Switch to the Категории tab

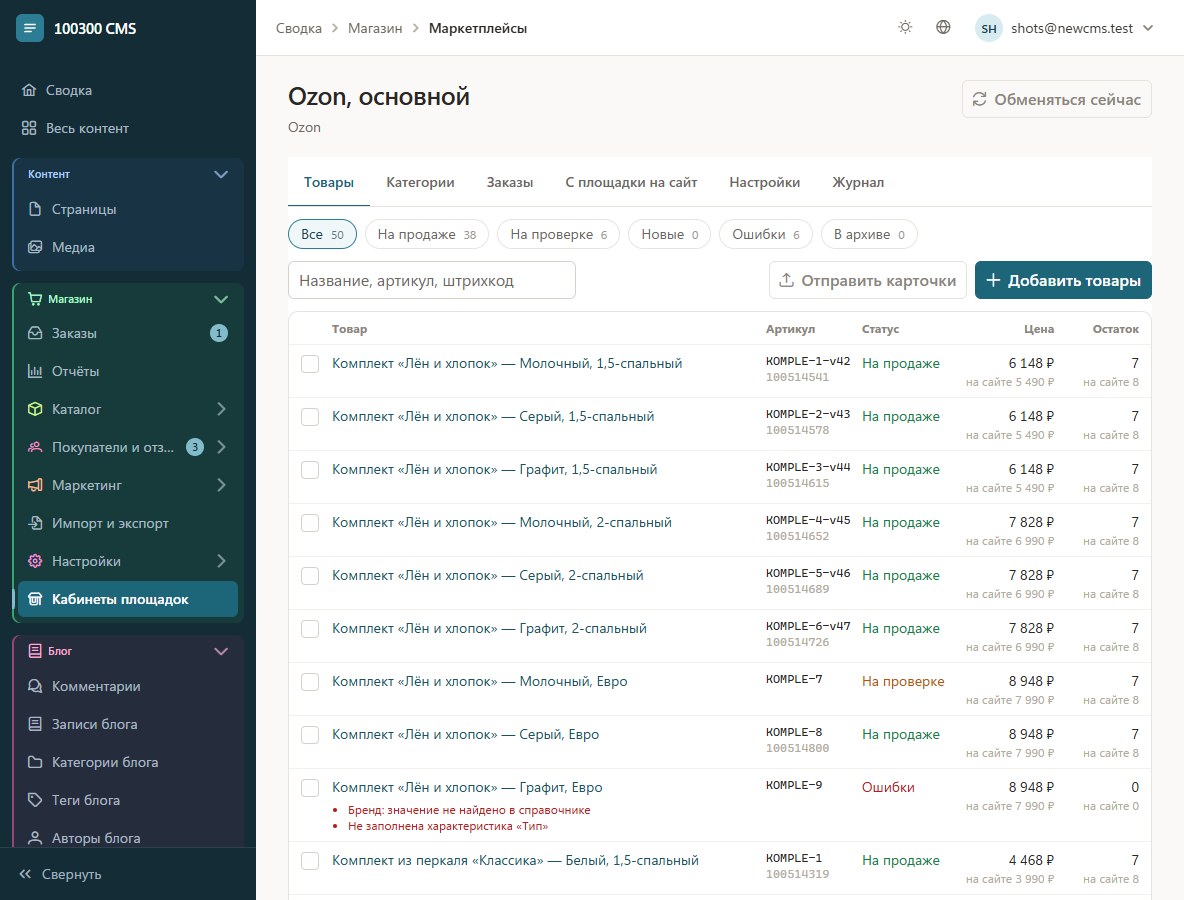(x=420, y=182)
